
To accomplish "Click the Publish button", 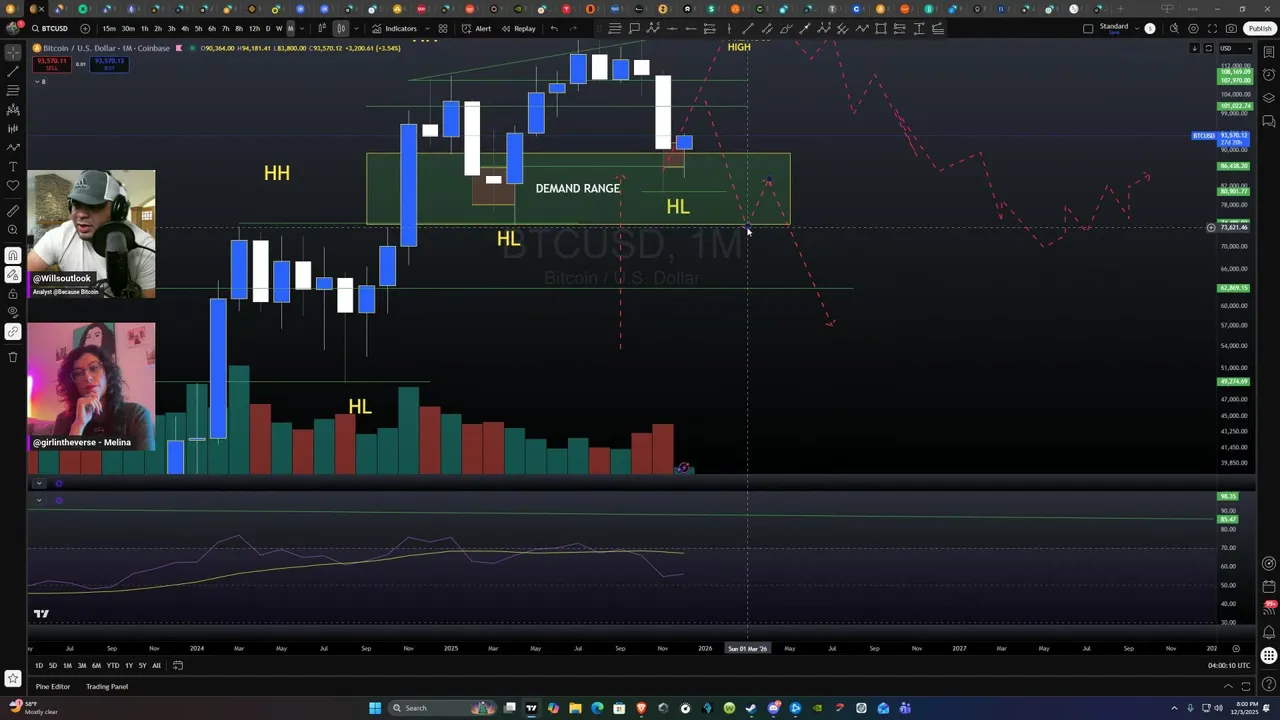I will pos(1259,28).
